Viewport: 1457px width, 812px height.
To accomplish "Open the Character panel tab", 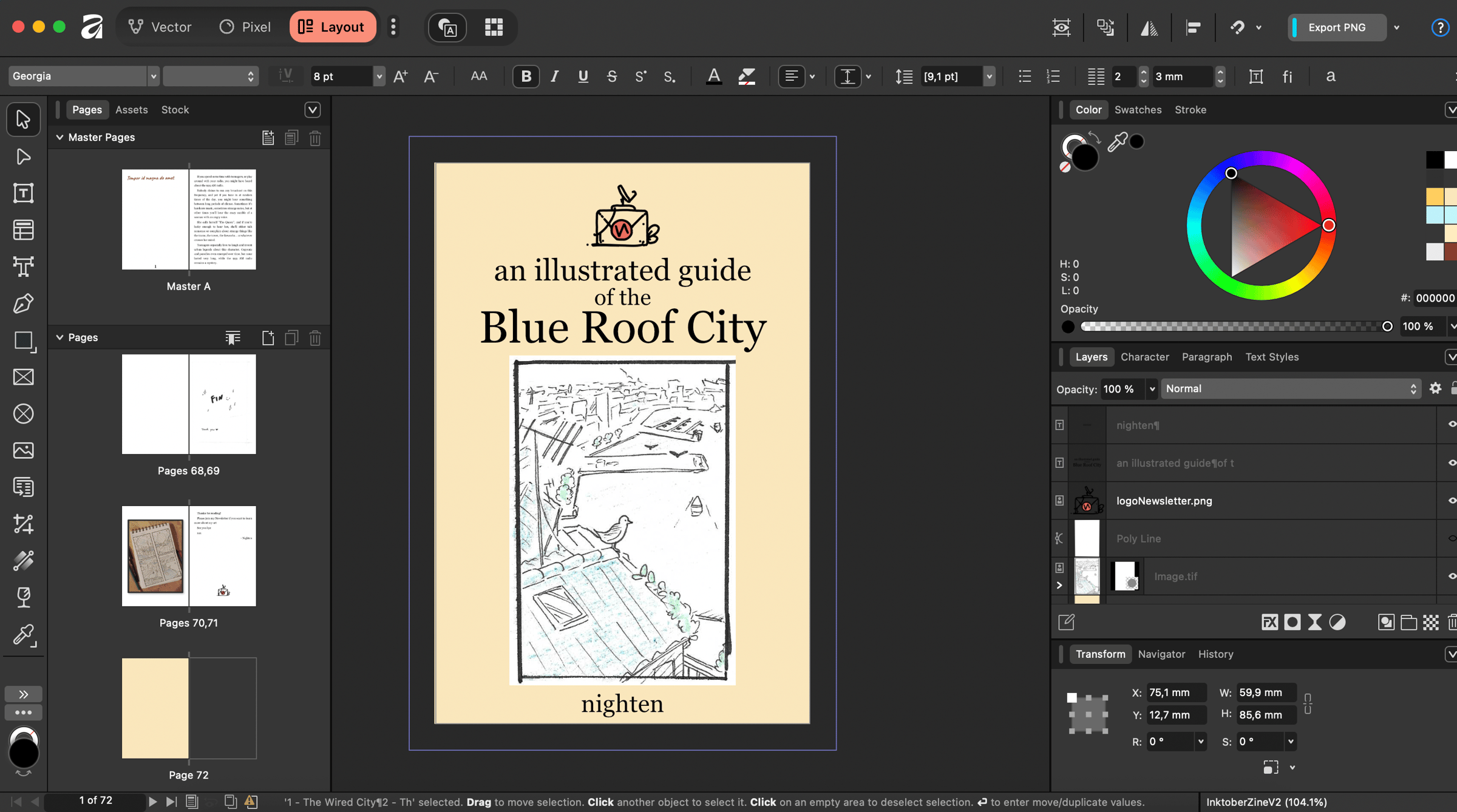I will [1144, 357].
